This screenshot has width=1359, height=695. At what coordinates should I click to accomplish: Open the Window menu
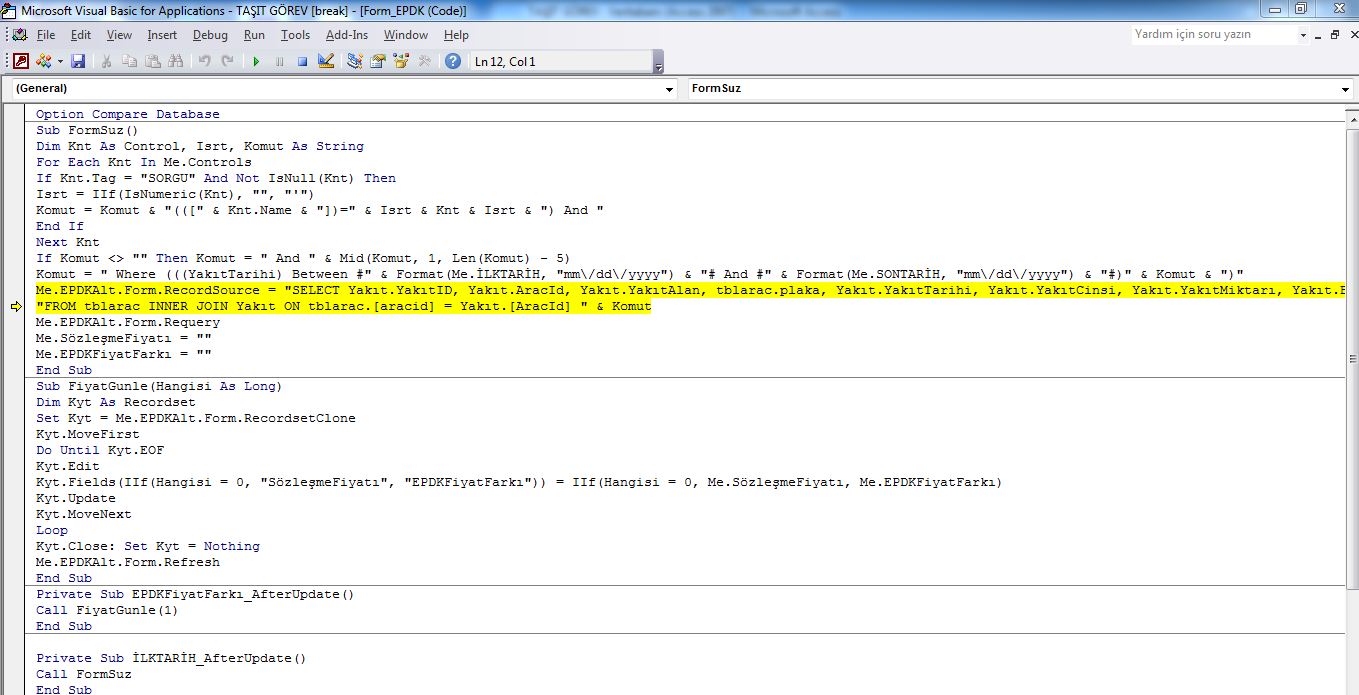point(406,35)
